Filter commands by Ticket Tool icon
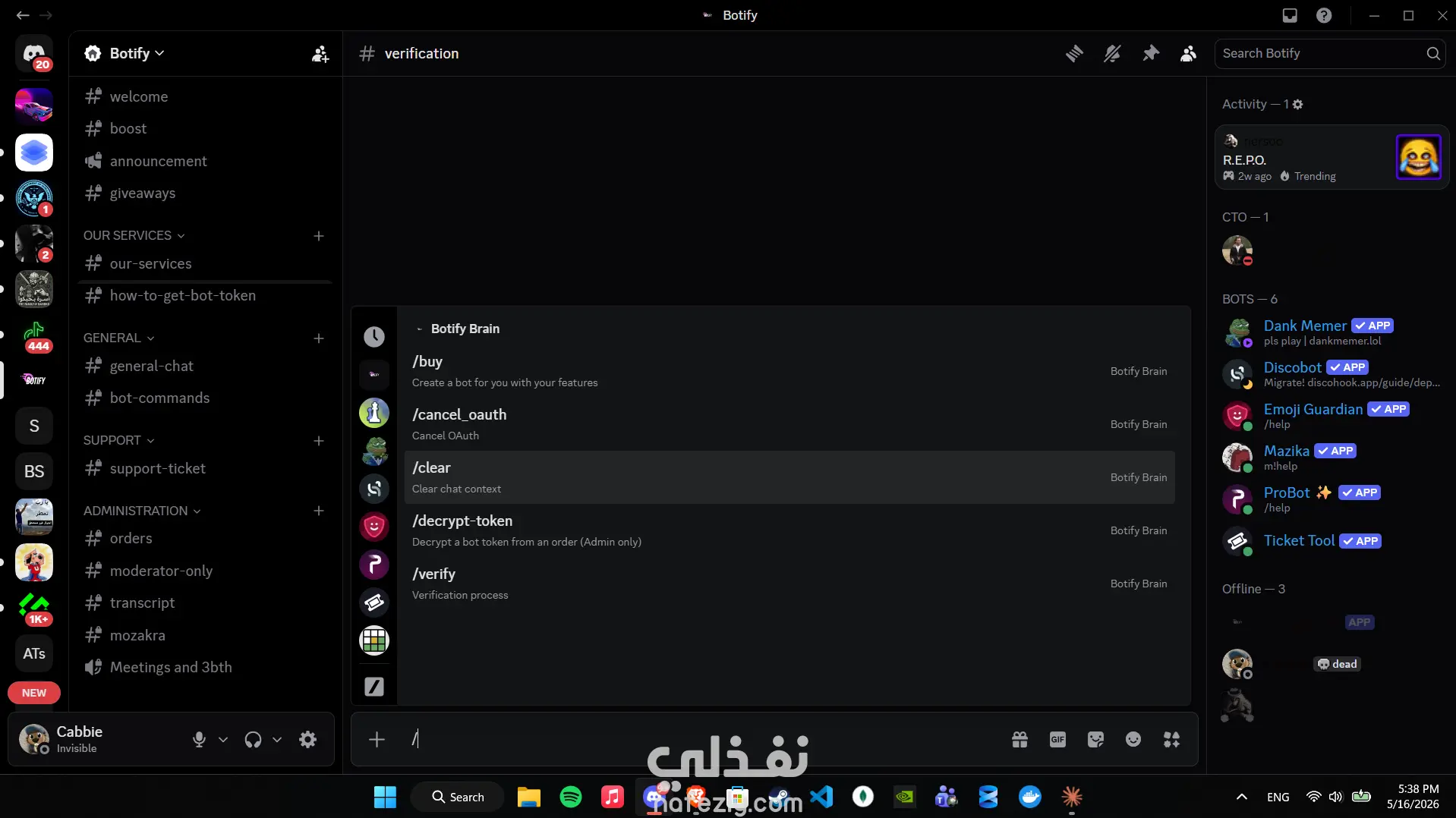 point(374,602)
